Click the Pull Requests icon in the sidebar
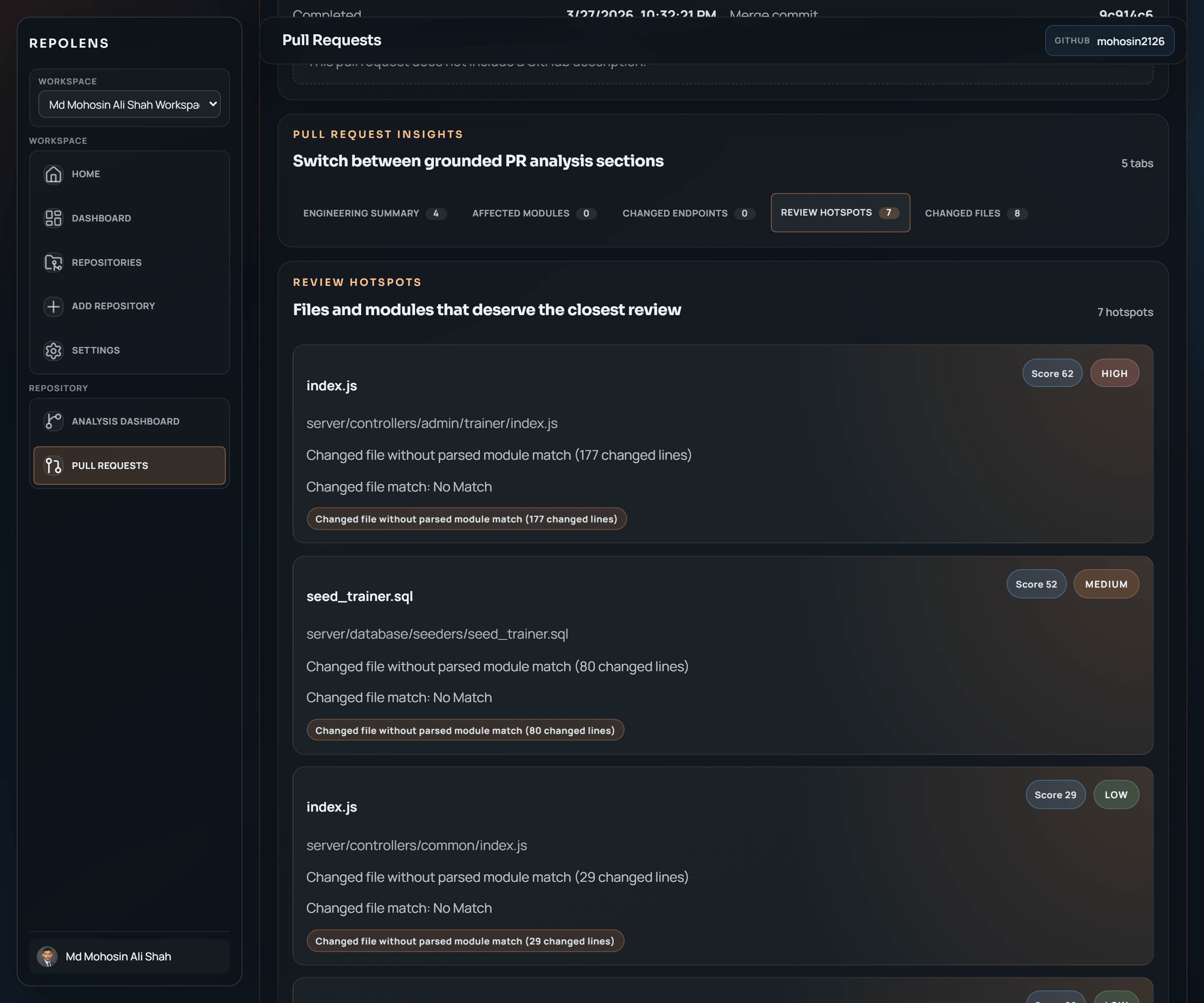The height and width of the screenshot is (1003, 1204). [x=54, y=466]
